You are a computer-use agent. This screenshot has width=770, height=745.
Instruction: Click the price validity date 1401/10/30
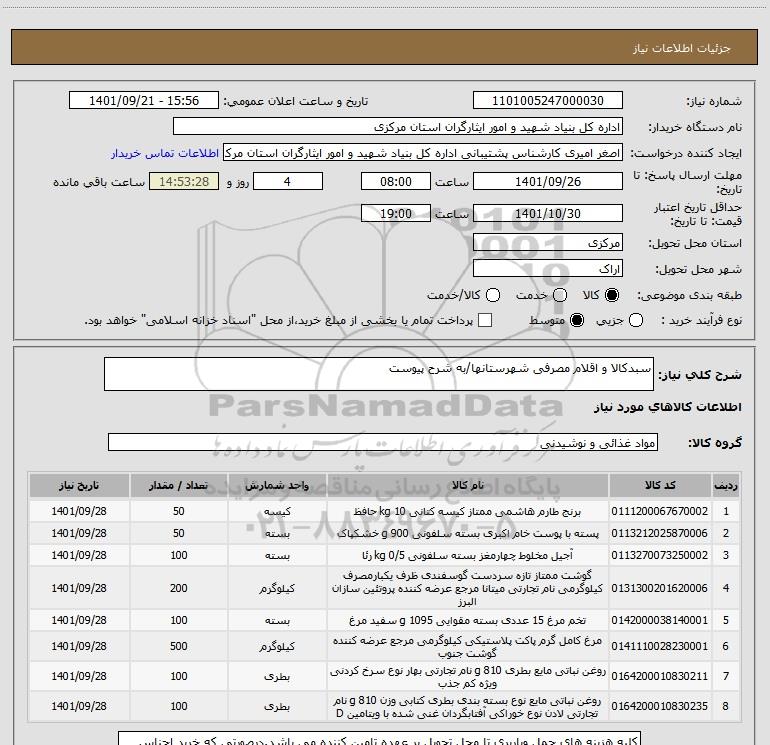[548, 214]
